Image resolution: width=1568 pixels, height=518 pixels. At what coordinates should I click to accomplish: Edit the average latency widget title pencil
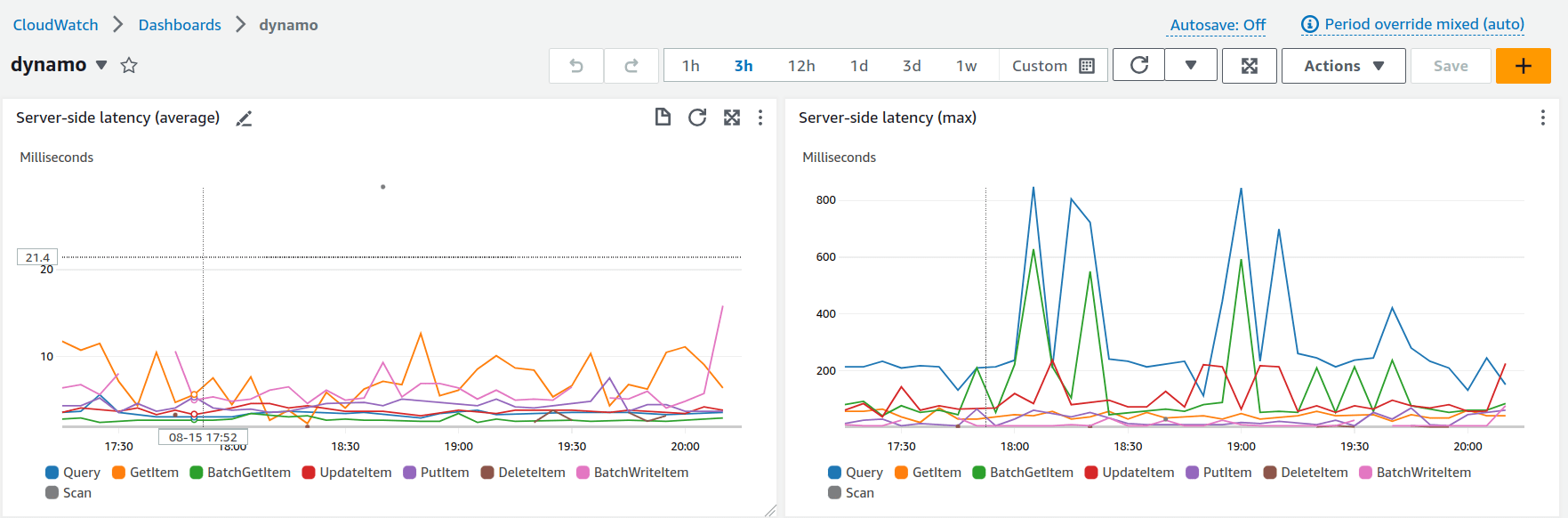[244, 118]
